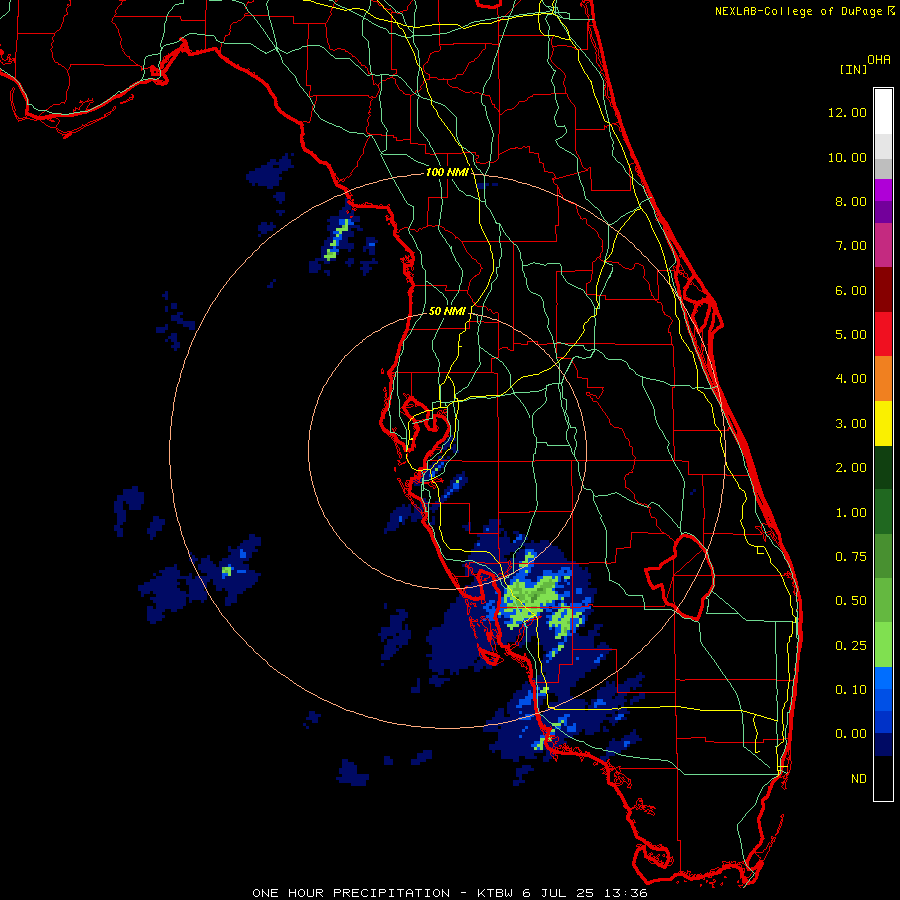The height and width of the screenshot is (900, 900).
Task: Select the "0.25" legend value
Action: (851, 646)
